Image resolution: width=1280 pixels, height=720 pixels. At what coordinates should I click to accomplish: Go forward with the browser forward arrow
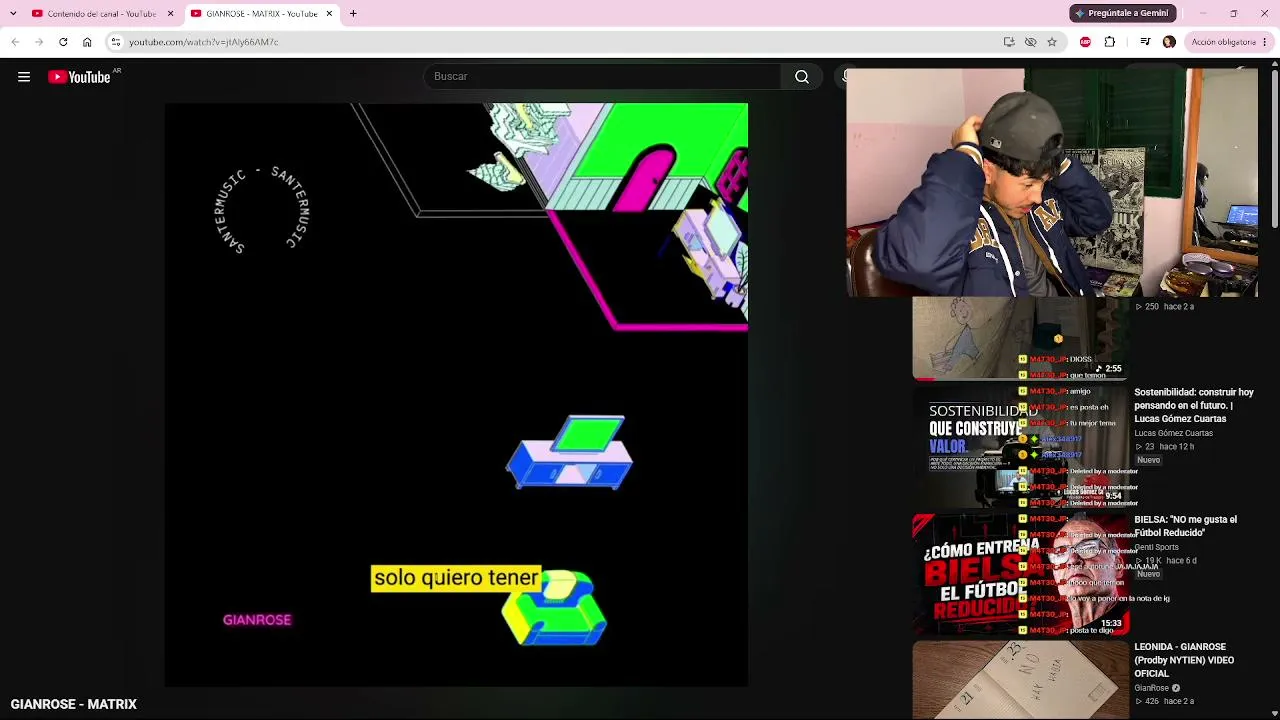pos(39,42)
